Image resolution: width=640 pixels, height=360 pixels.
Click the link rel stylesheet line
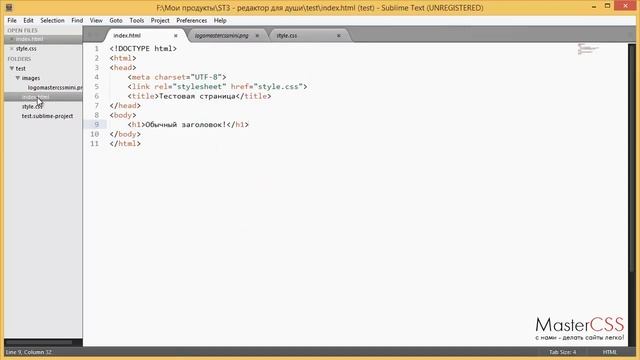point(218,87)
